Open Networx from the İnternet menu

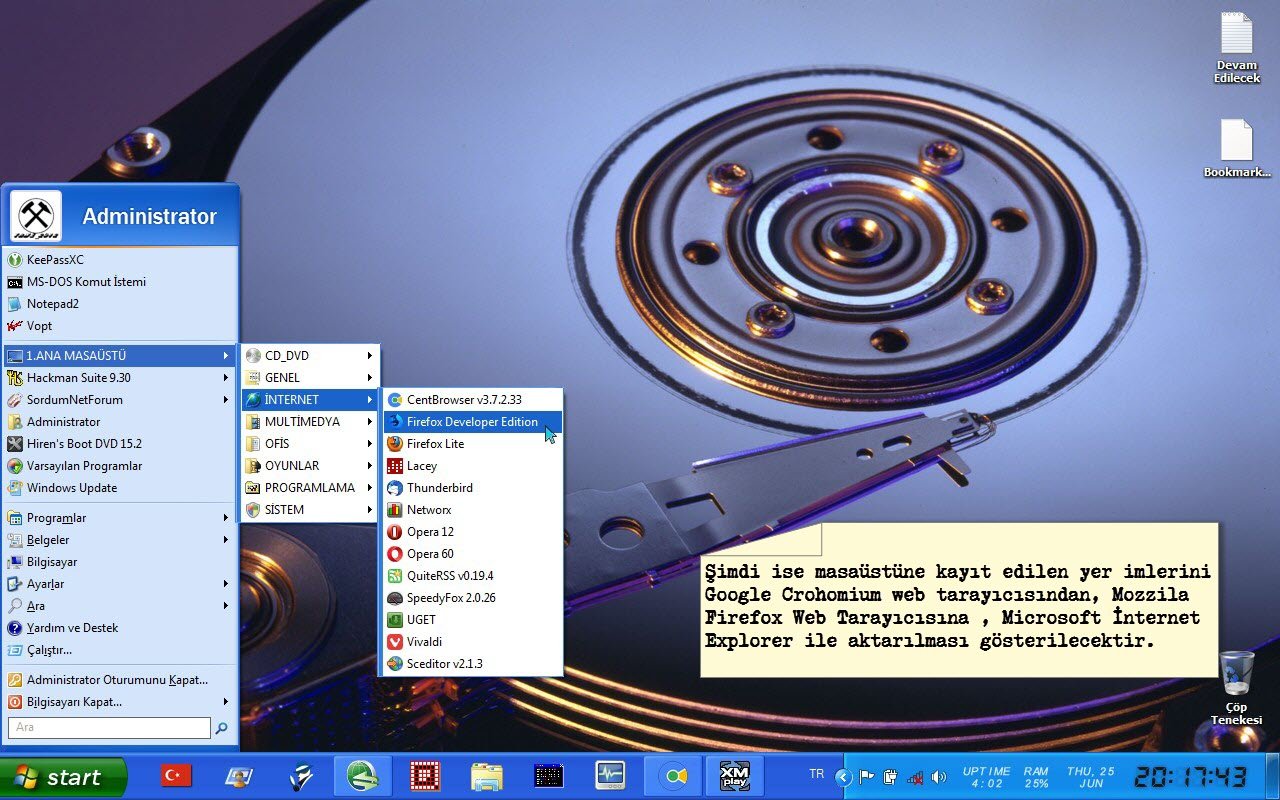tap(473, 510)
